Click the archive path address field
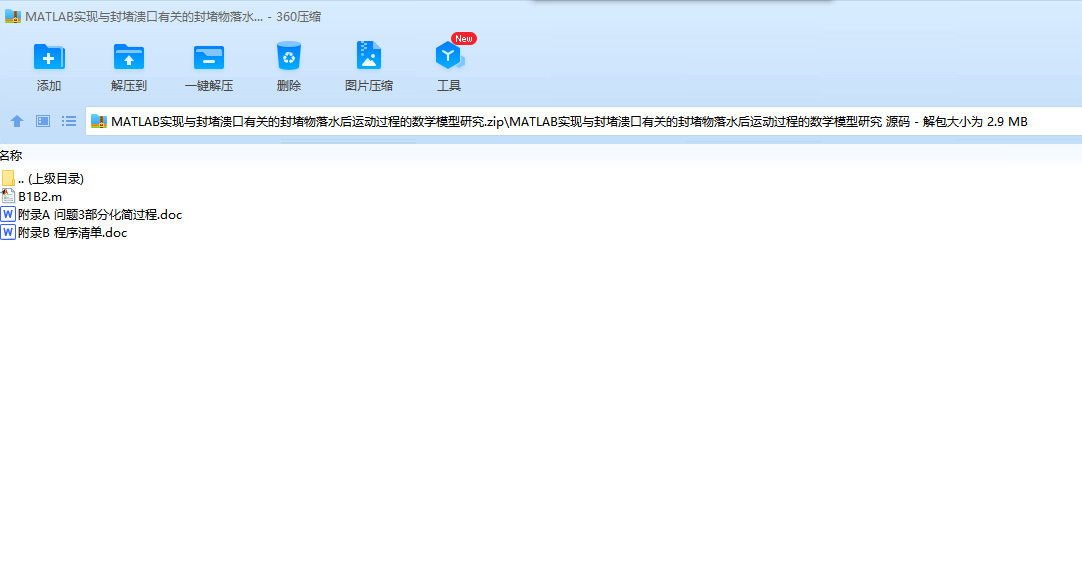Screen dimensions: 1082x588 pos(584,121)
